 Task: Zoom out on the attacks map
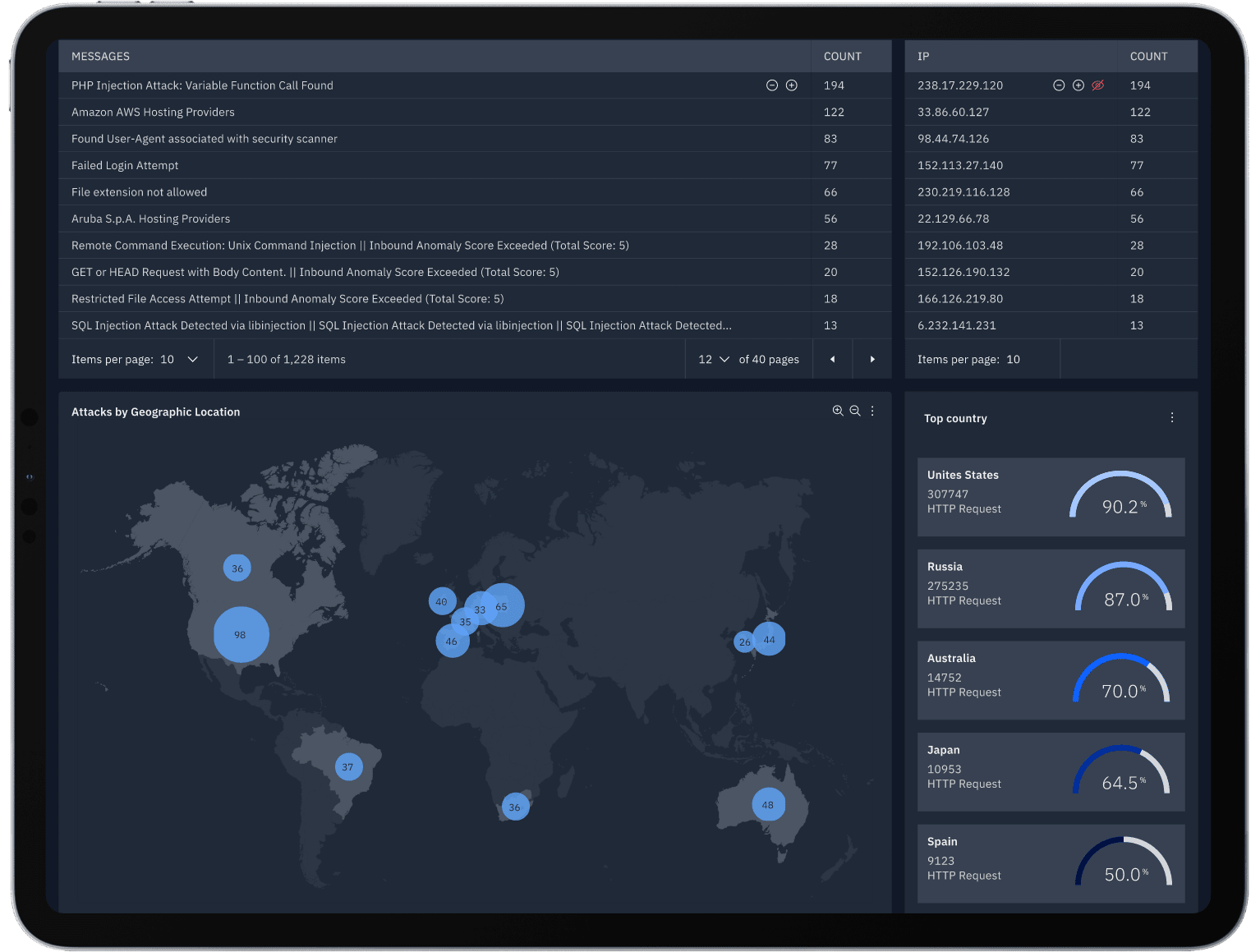tap(855, 411)
